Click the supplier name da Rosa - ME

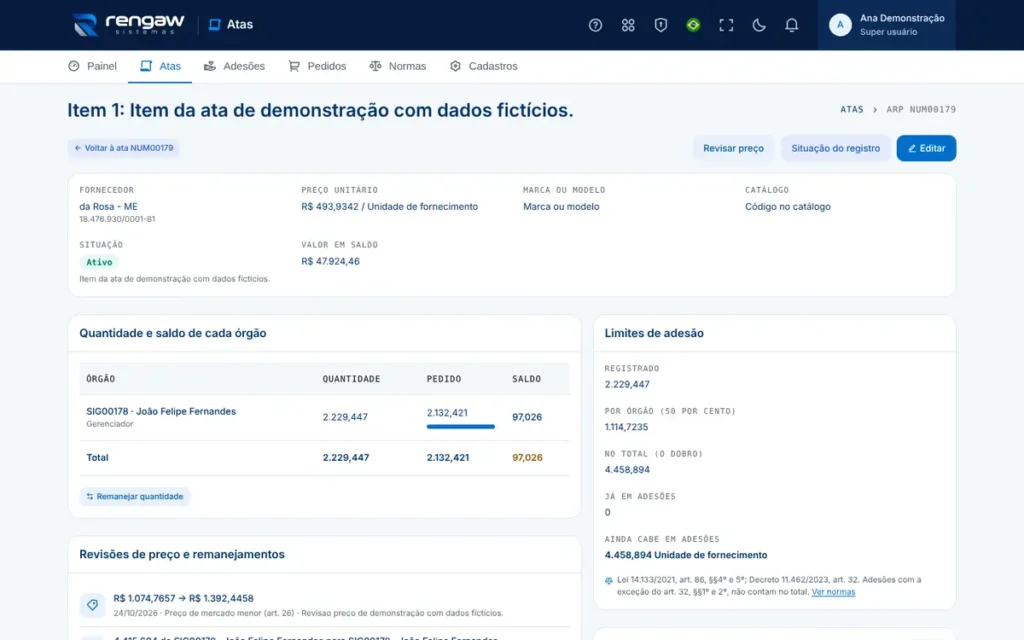tap(108, 206)
